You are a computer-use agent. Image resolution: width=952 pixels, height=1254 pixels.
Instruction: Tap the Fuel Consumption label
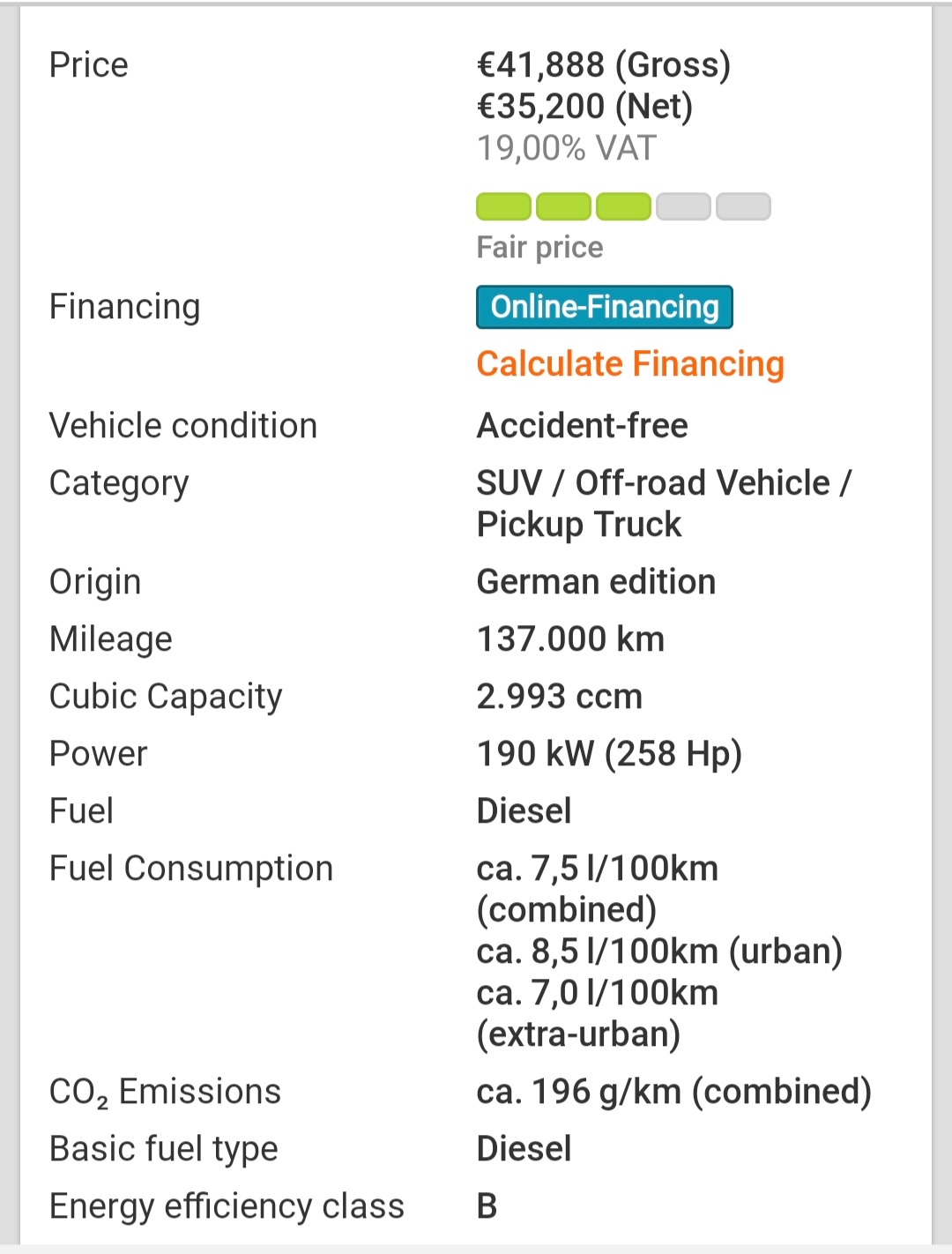tap(190, 868)
